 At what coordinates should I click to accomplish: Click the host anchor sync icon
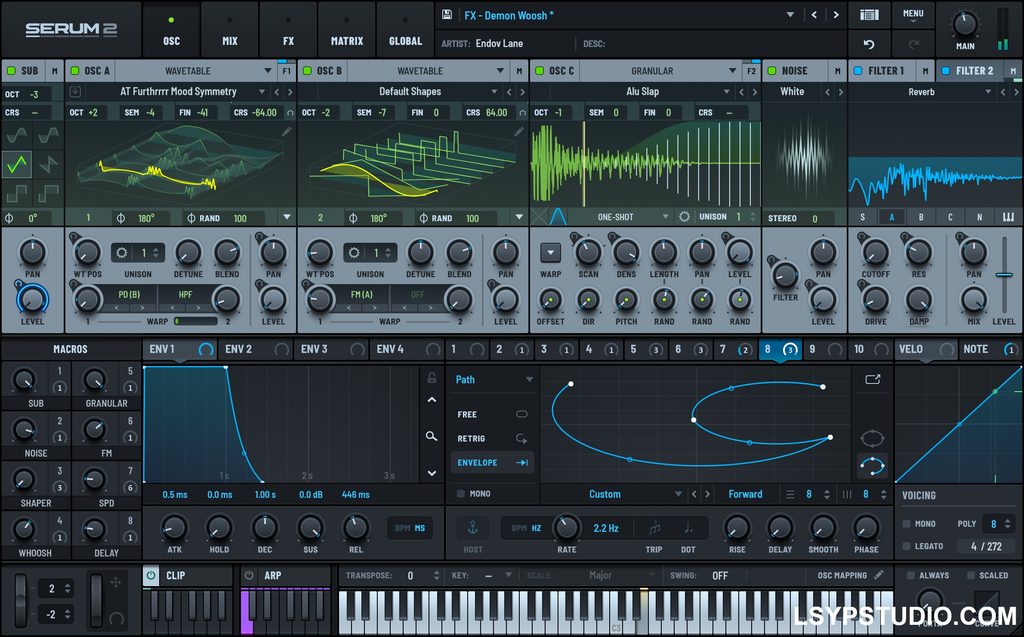point(472,528)
